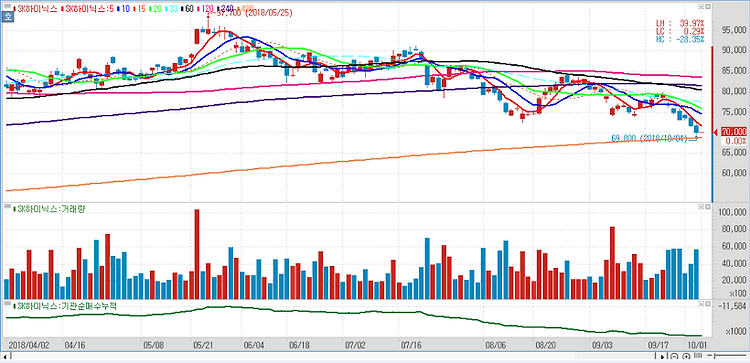Maximize the 거래량 volume pane
This screenshot has height=363, width=750.
point(701,207)
